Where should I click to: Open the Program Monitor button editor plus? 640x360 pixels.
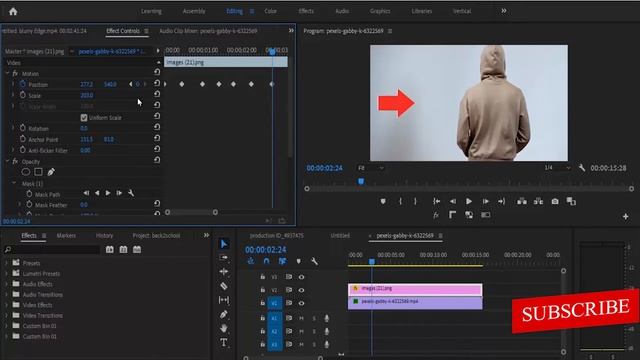(625, 217)
